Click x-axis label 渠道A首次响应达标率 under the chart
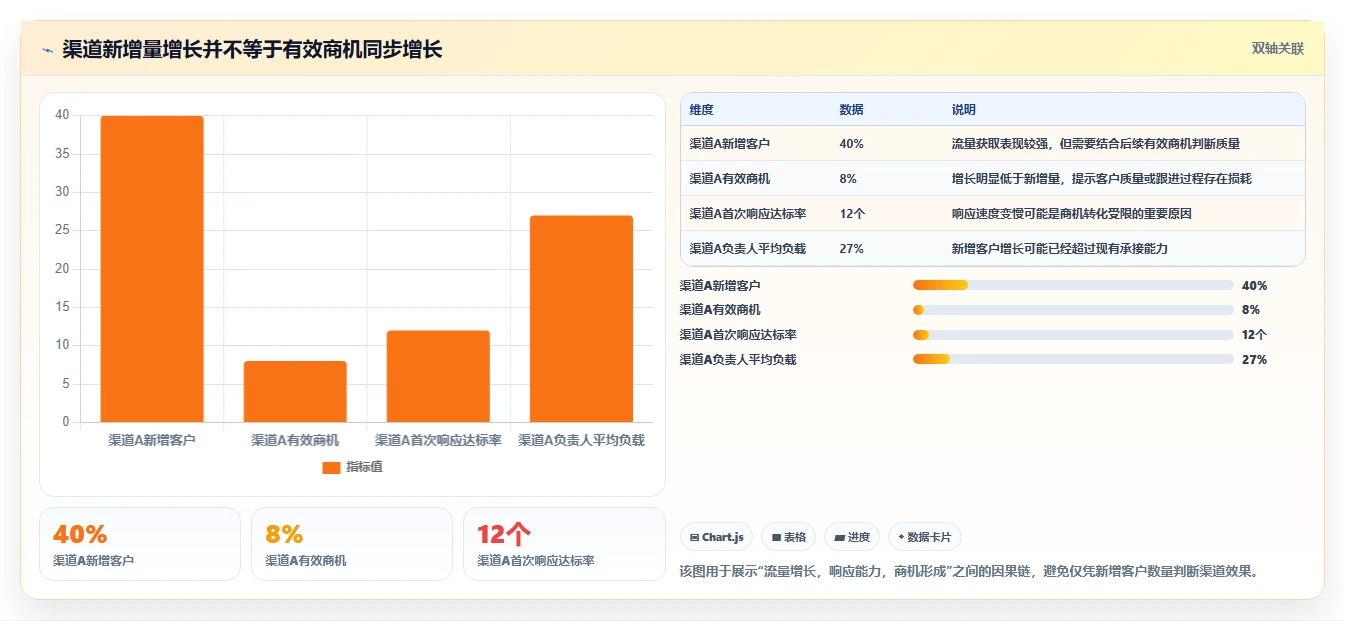Viewport: 1345px width, 621px height. [x=438, y=440]
